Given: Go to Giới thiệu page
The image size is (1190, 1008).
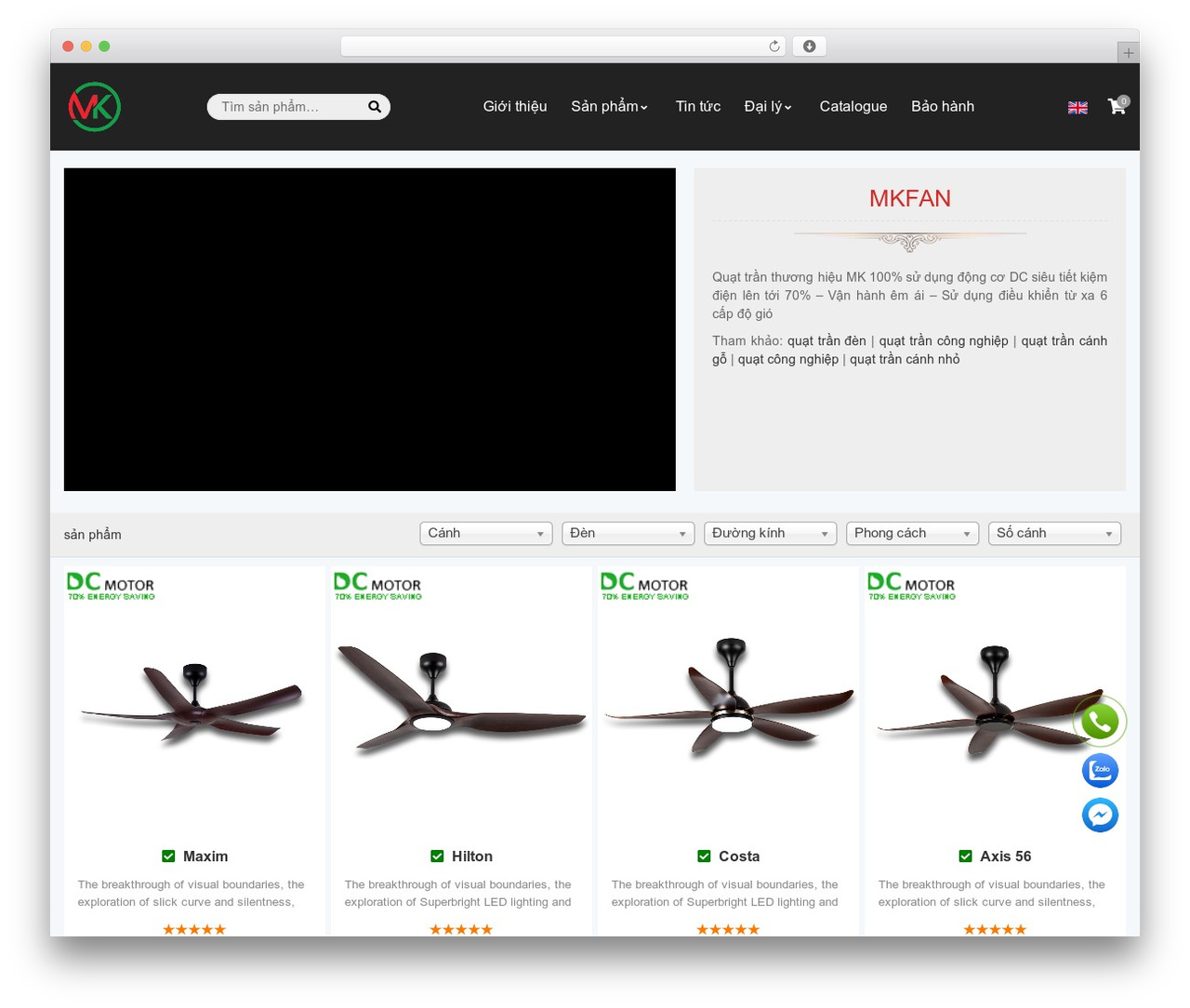Looking at the screenshot, I should [x=515, y=107].
